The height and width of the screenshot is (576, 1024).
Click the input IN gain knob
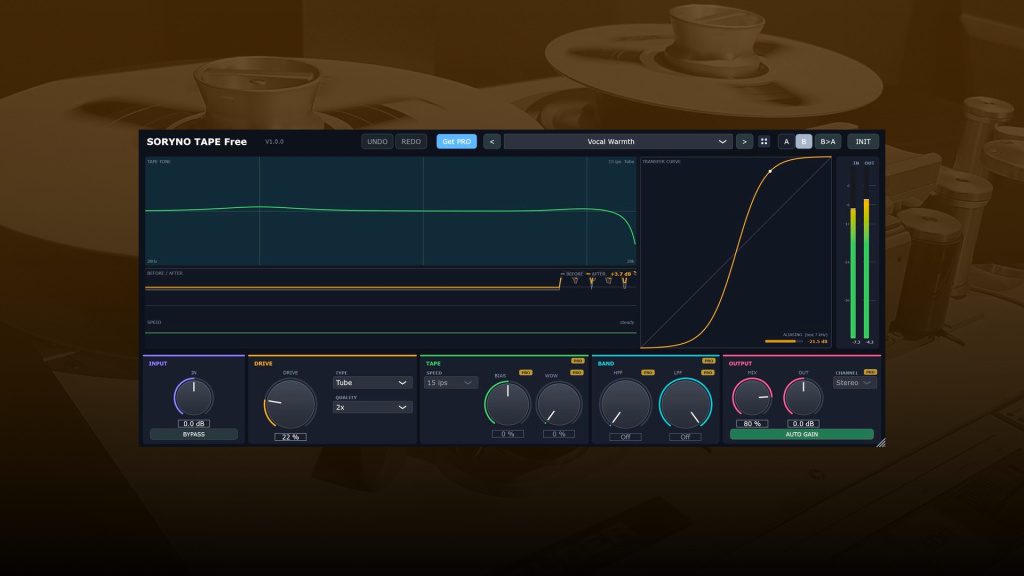(194, 397)
